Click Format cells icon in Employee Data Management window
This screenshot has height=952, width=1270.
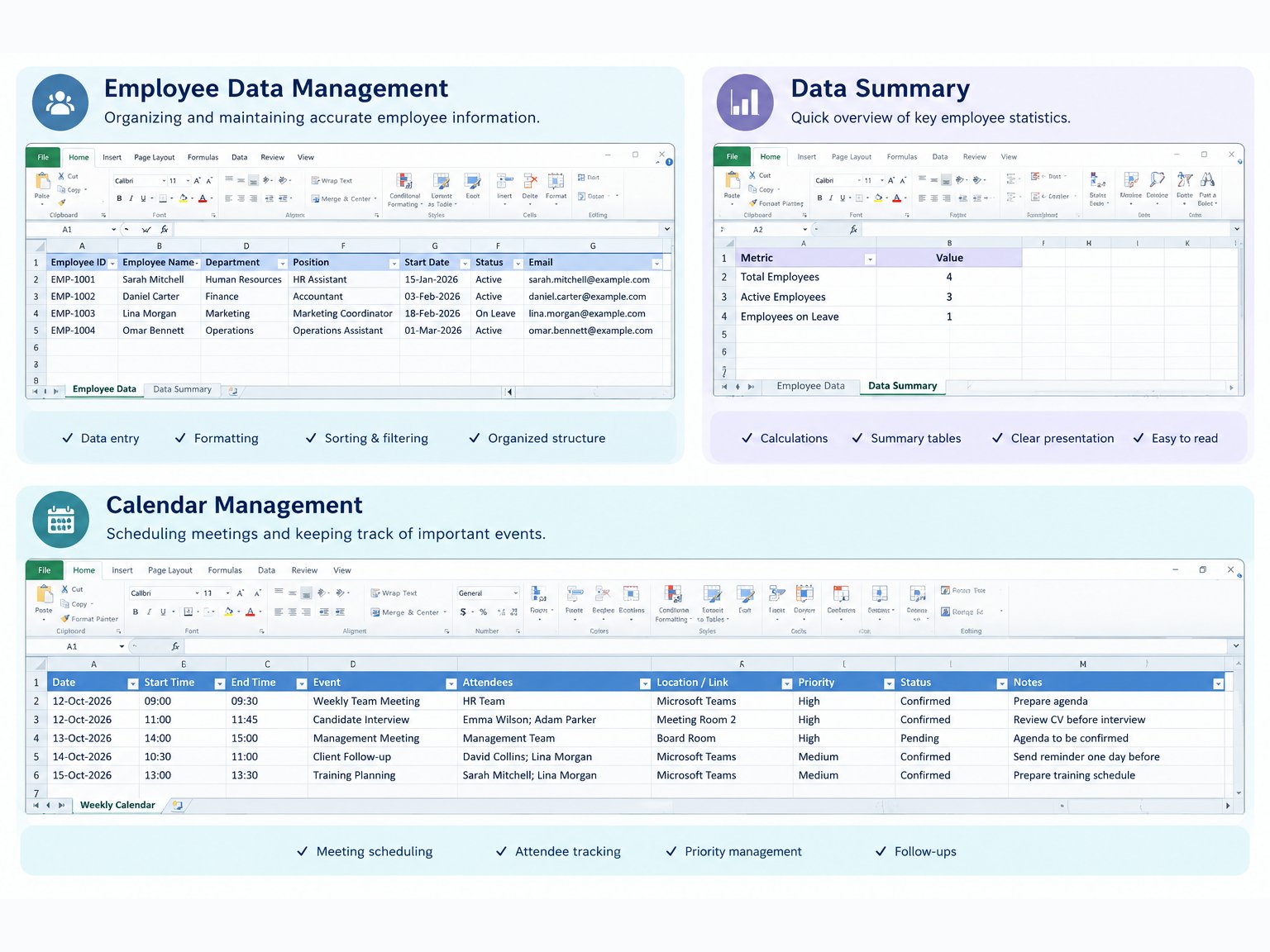tap(556, 181)
